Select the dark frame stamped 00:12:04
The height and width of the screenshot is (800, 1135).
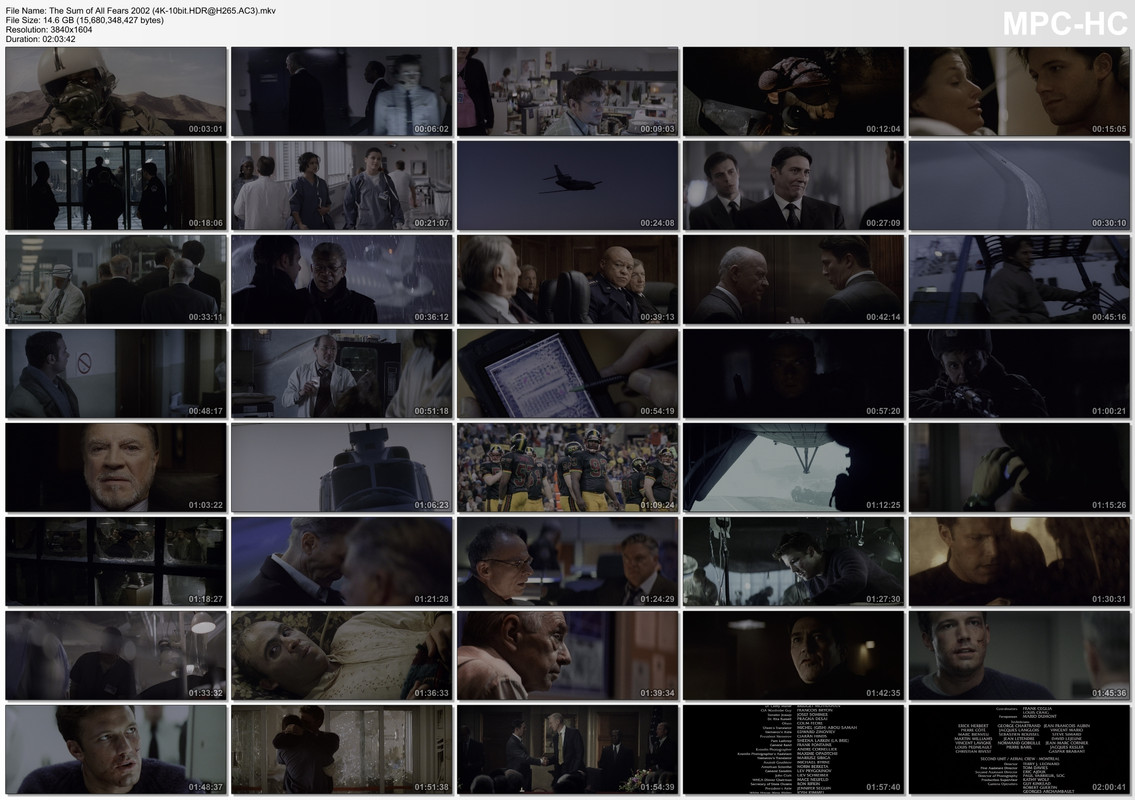793,91
